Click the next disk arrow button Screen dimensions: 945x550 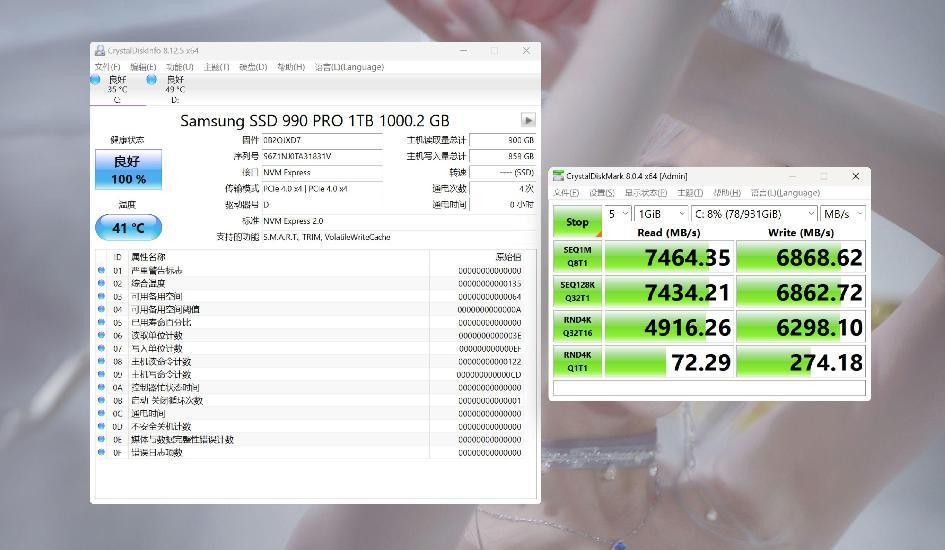[528, 120]
